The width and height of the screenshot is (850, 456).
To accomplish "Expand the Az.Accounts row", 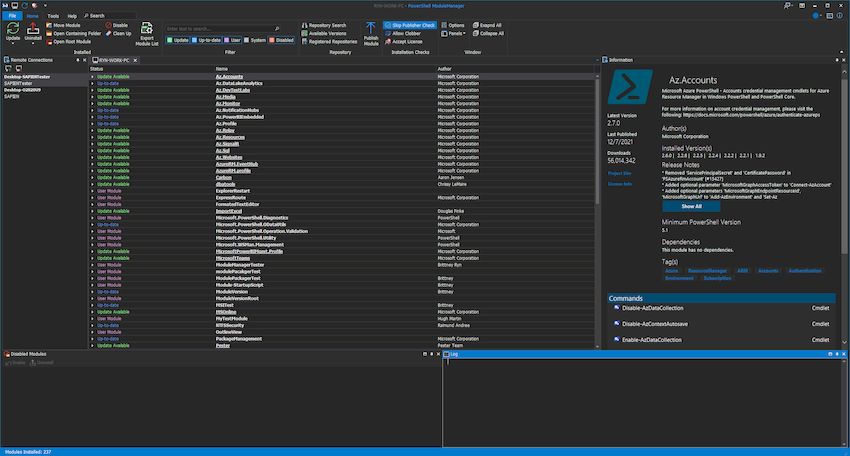I will coord(93,76).
